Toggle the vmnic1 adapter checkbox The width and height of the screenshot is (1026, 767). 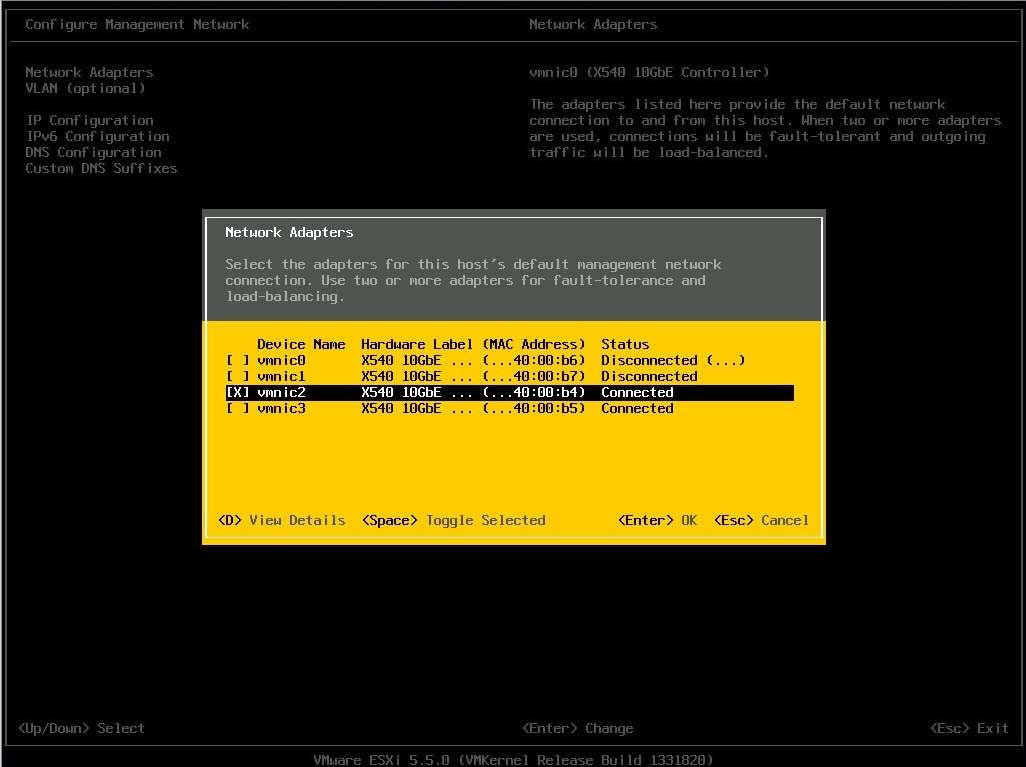click(x=238, y=376)
